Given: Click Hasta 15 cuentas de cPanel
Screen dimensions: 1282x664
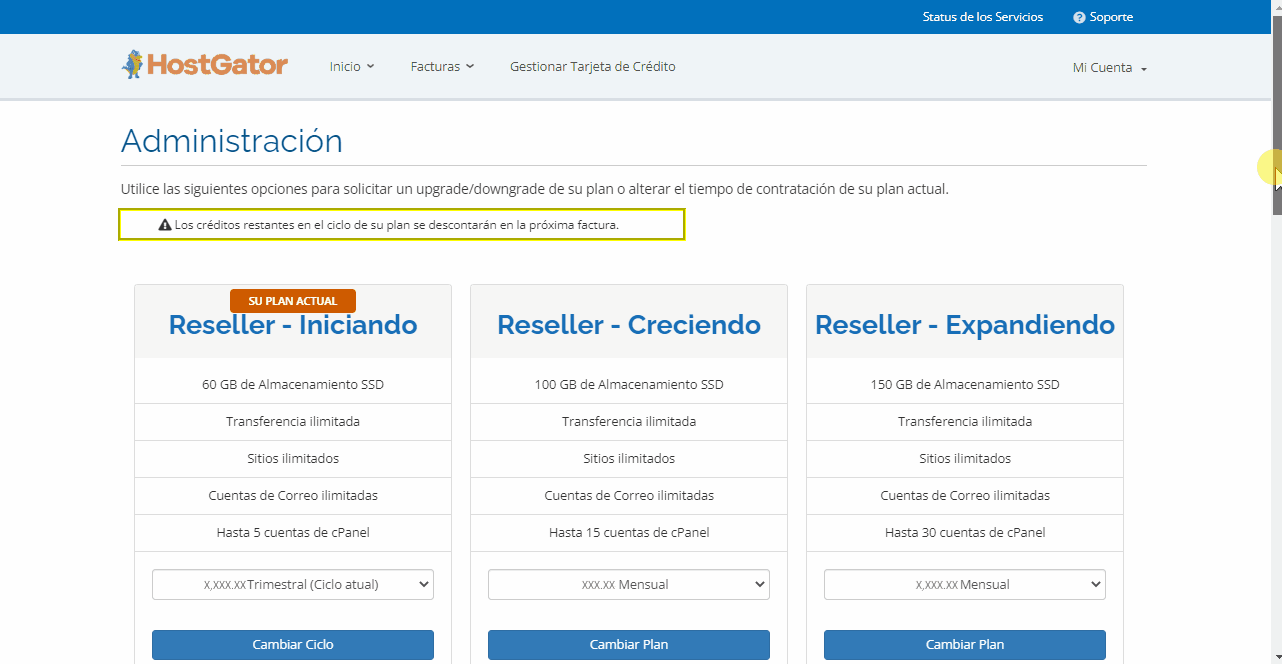Looking at the screenshot, I should [629, 533].
